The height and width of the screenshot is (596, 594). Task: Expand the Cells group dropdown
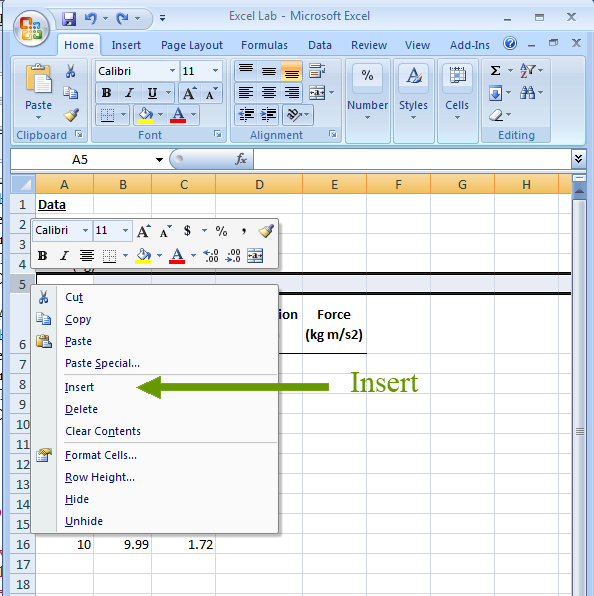coord(457,117)
